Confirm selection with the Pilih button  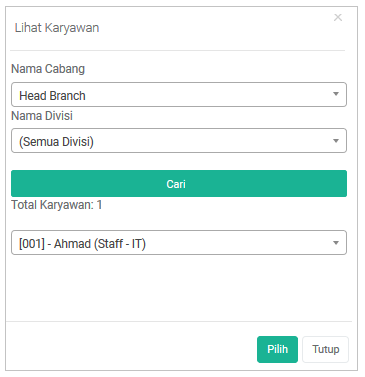pos(277,349)
